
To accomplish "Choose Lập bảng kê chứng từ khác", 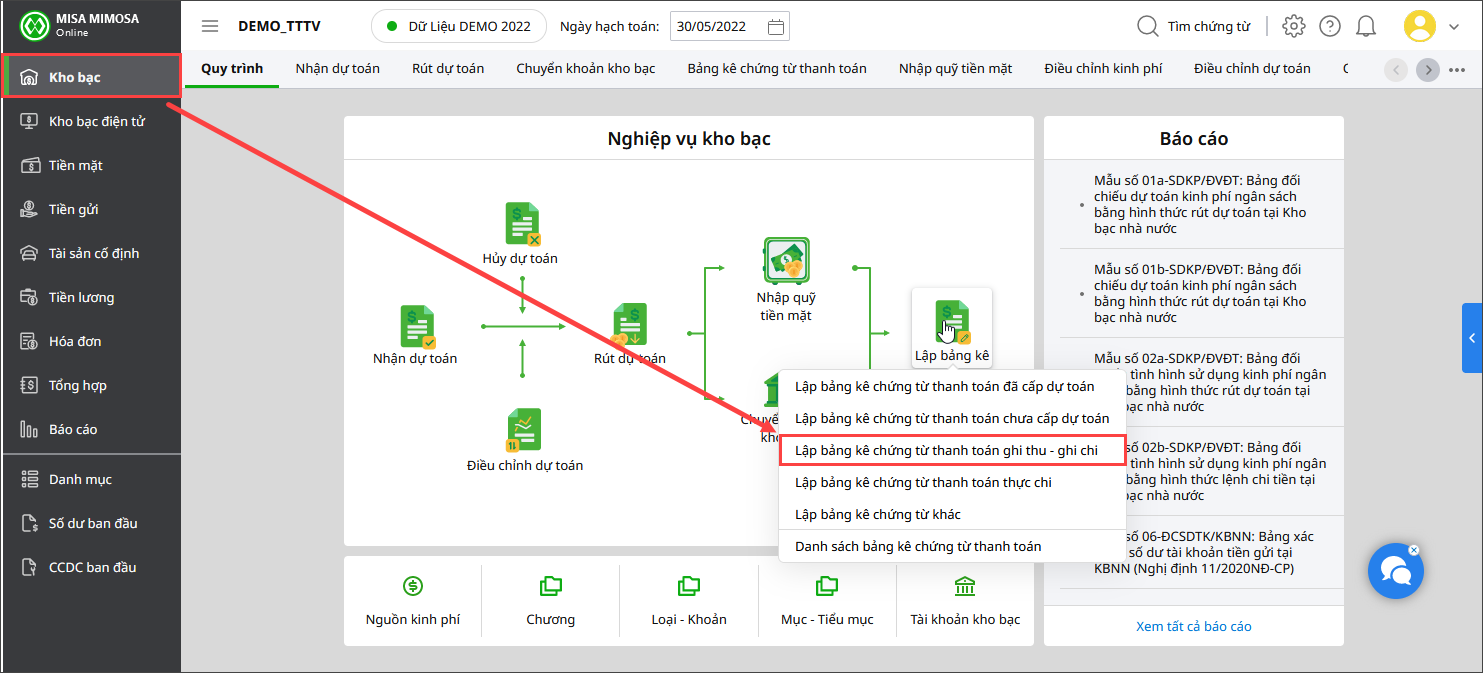I will pyautogui.click(x=952, y=515).
